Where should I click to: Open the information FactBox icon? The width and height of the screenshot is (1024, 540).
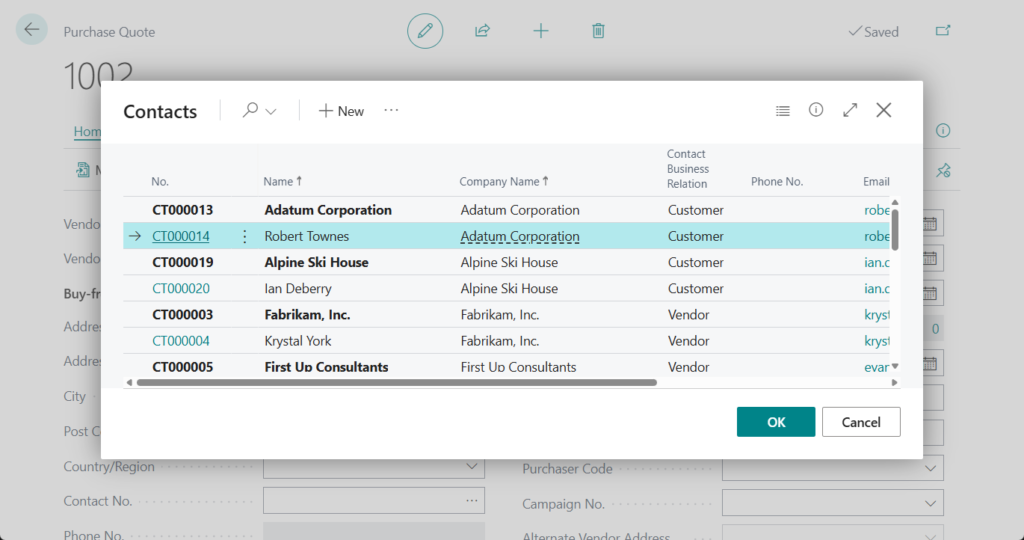point(816,110)
